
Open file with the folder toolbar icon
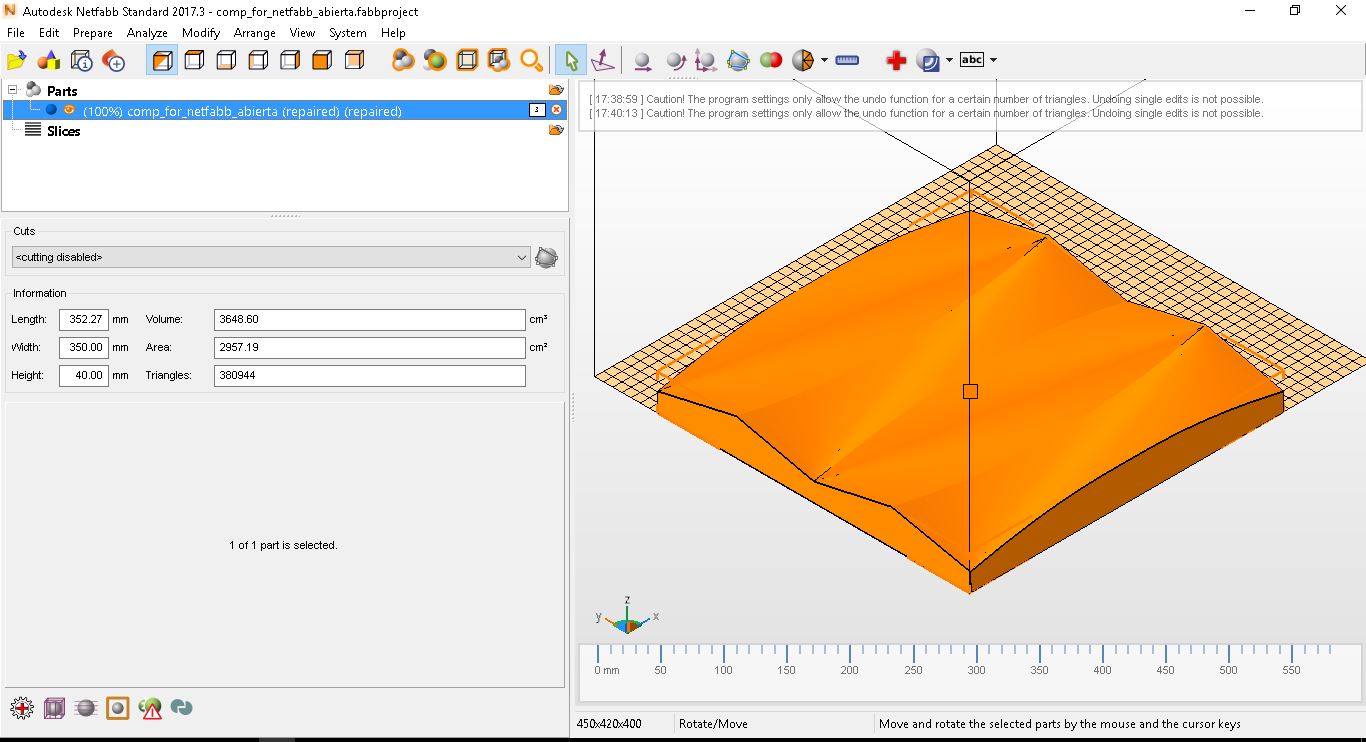pos(17,61)
